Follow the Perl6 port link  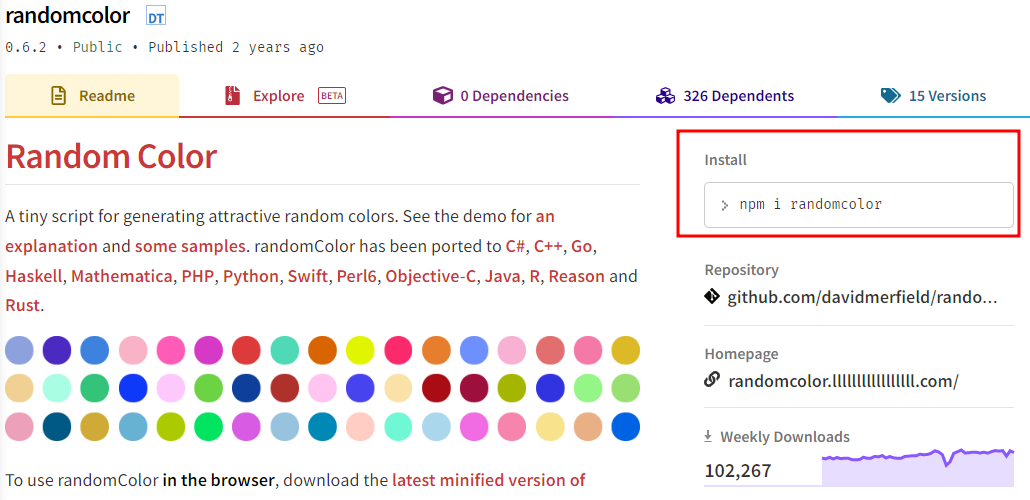[357, 277]
